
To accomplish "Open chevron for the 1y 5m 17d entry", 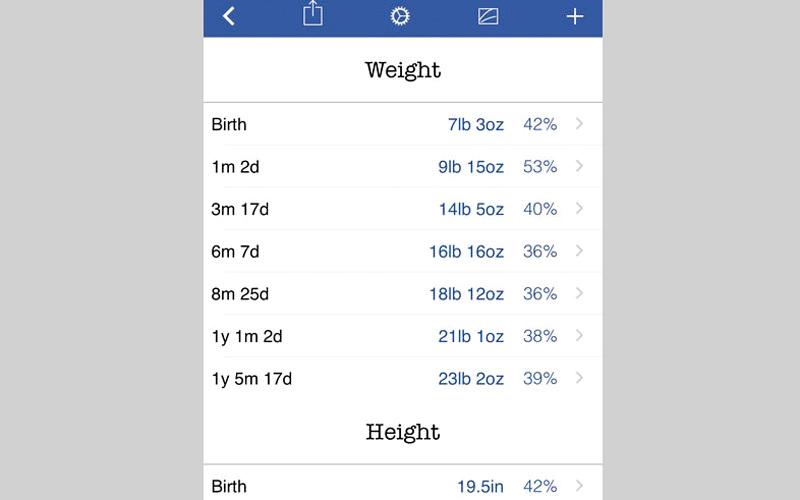I will (x=580, y=379).
